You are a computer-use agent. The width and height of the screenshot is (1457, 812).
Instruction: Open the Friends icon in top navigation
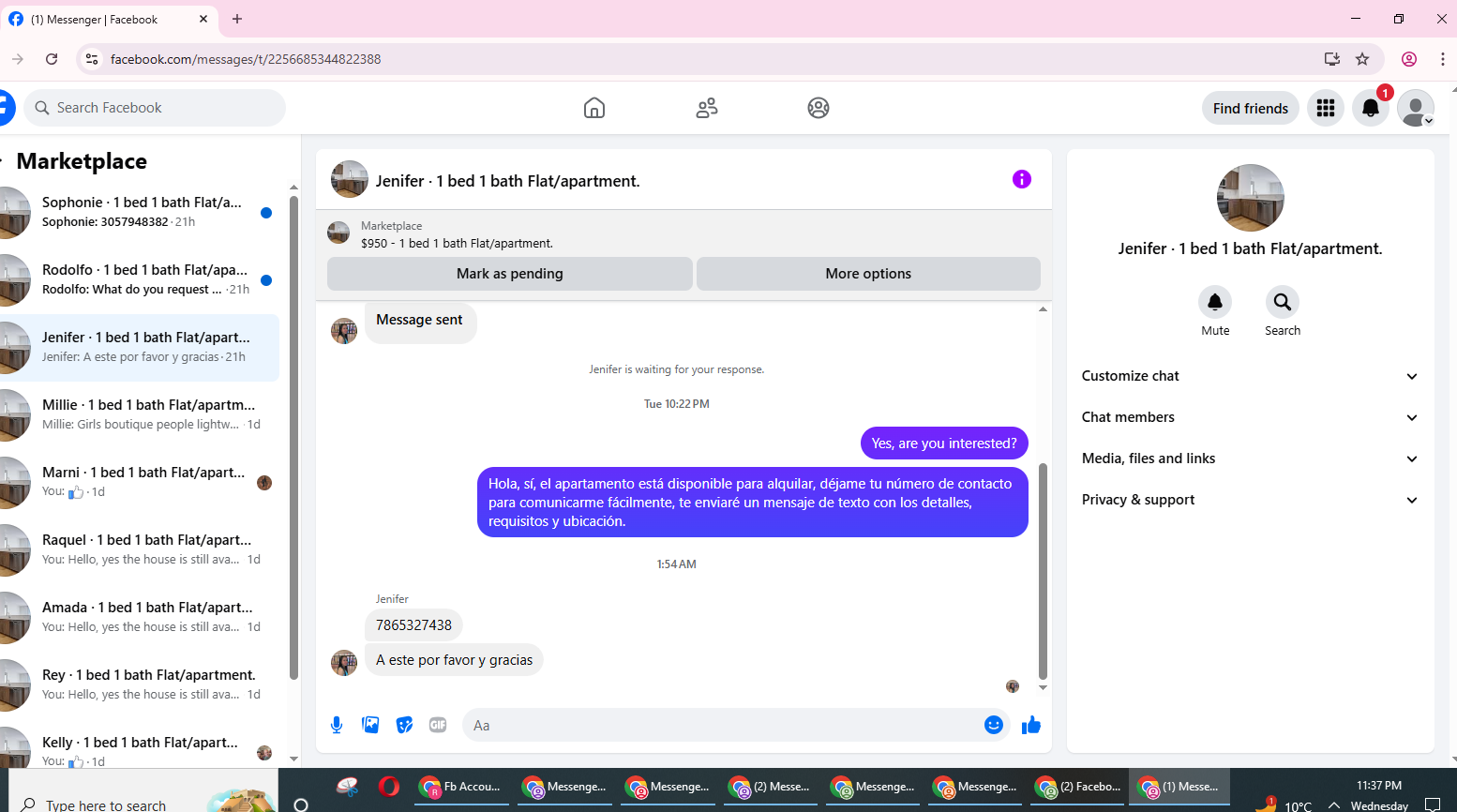pyautogui.click(x=707, y=108)
